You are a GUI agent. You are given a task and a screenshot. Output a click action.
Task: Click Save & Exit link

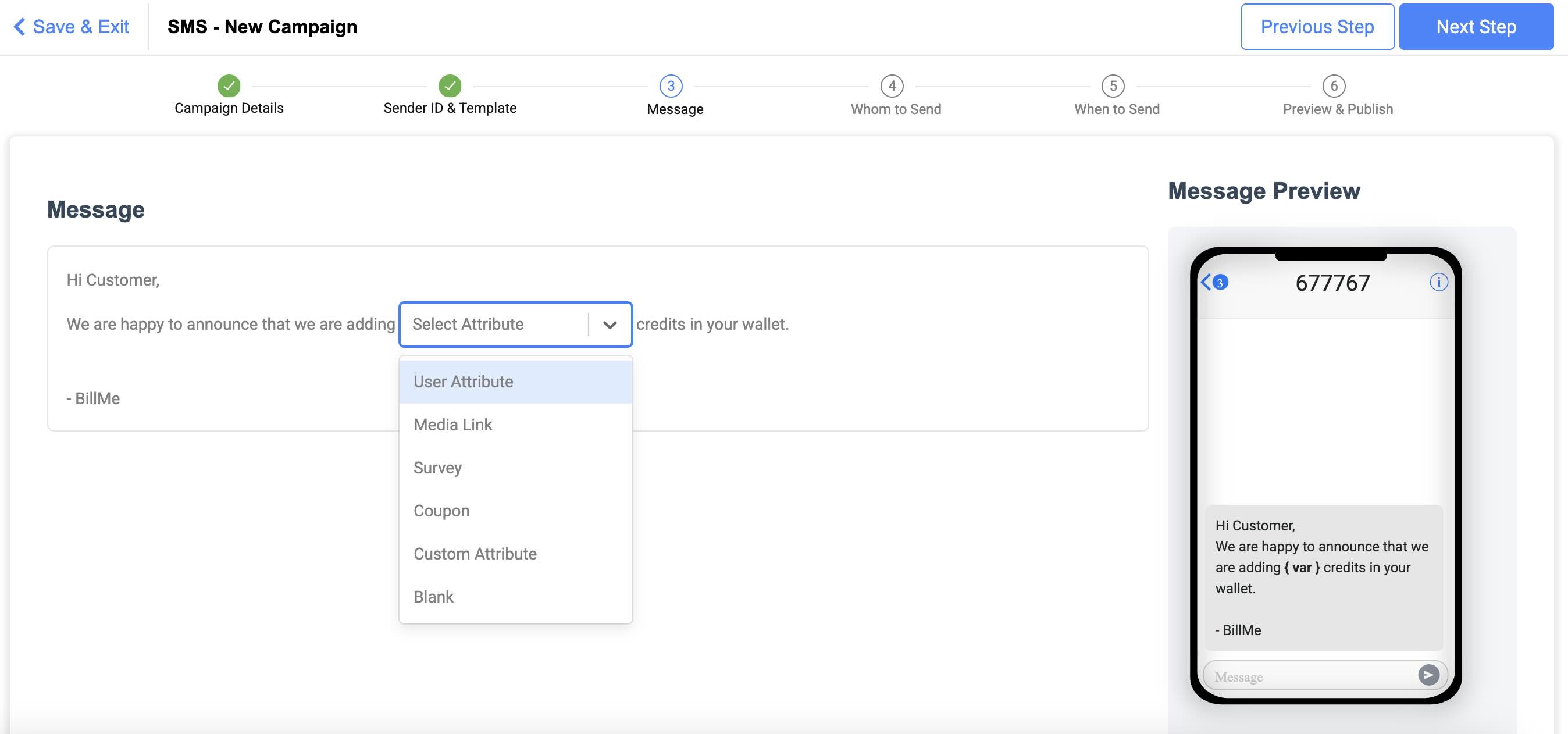[71, 27]
